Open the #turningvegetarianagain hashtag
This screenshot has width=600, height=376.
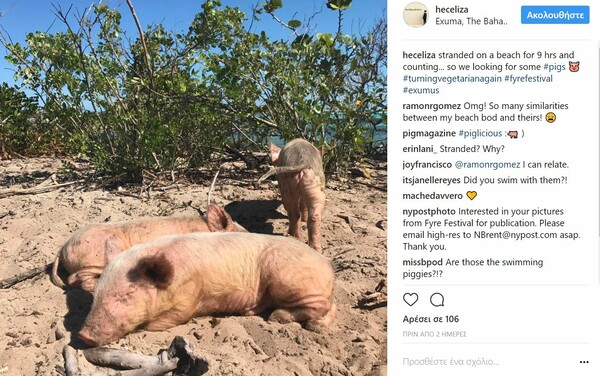click(x=452, y=79)
